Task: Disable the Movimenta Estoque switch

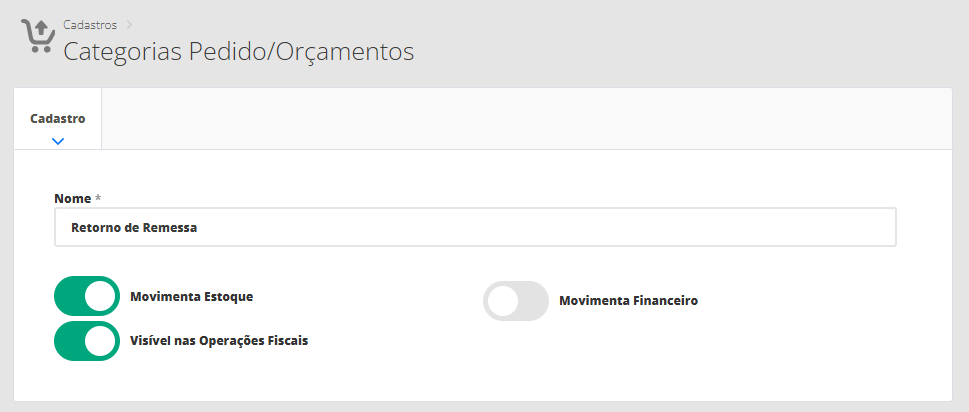Action: point(86,297)
